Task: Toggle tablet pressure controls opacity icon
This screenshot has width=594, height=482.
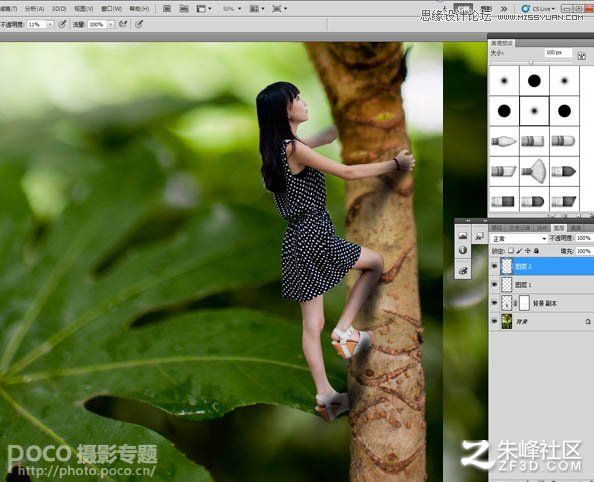Action: point(63,24)
